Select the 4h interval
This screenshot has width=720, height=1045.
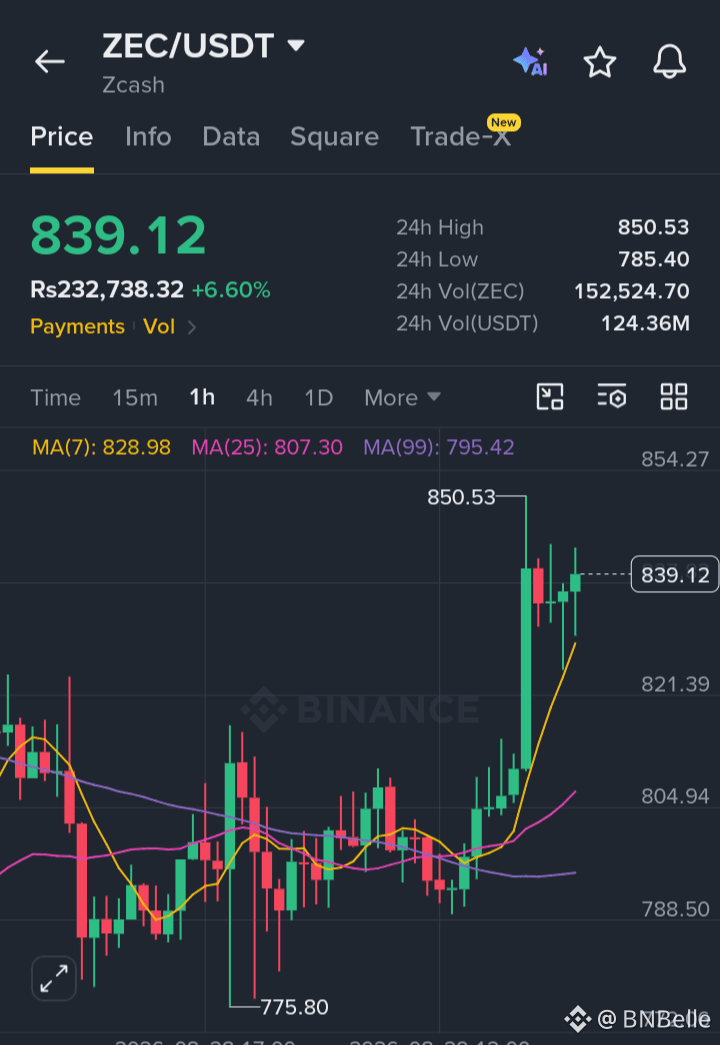(259, 398)
